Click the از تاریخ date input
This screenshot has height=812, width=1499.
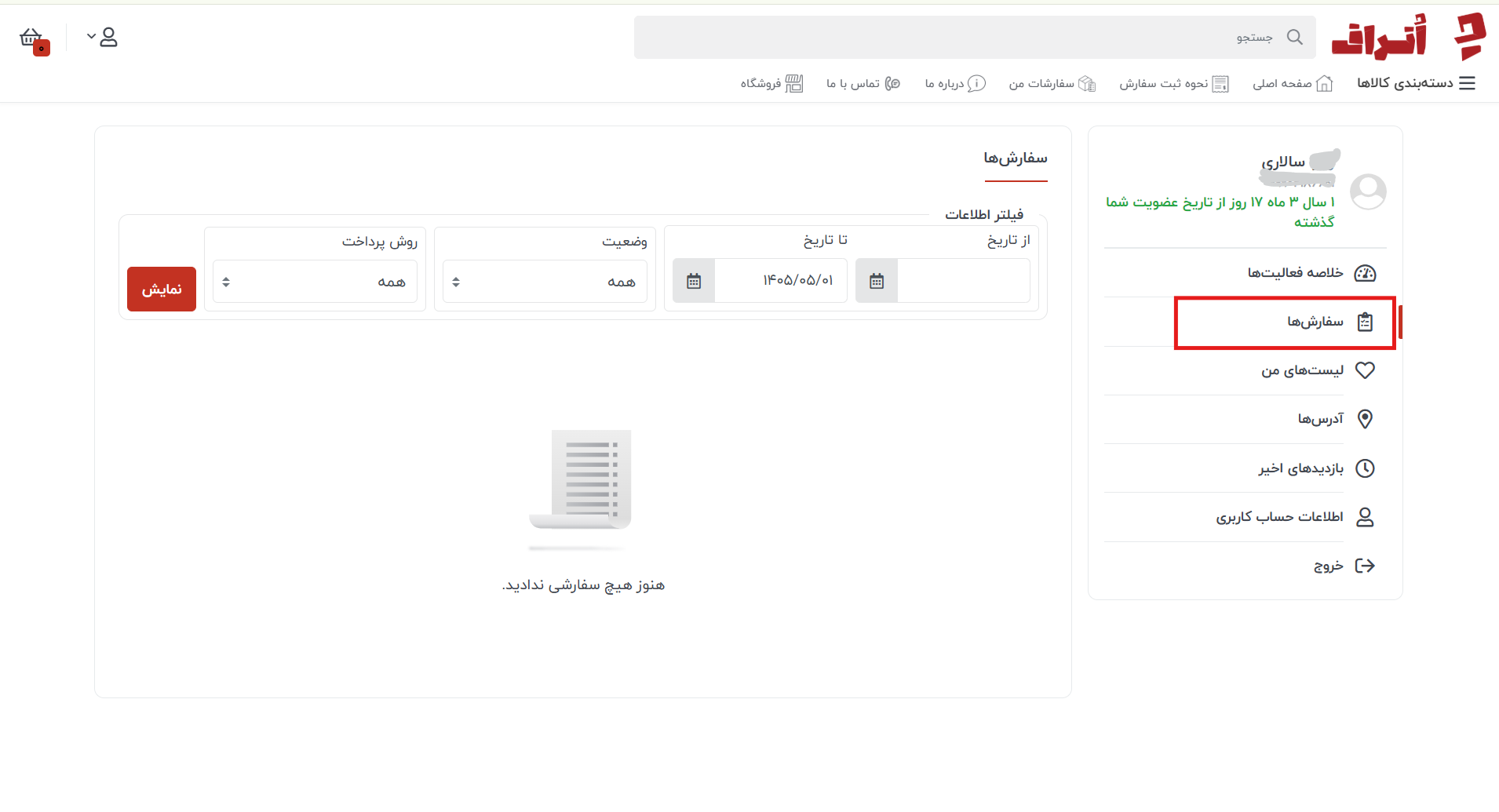pyautogui.click(x=964, y=280)
